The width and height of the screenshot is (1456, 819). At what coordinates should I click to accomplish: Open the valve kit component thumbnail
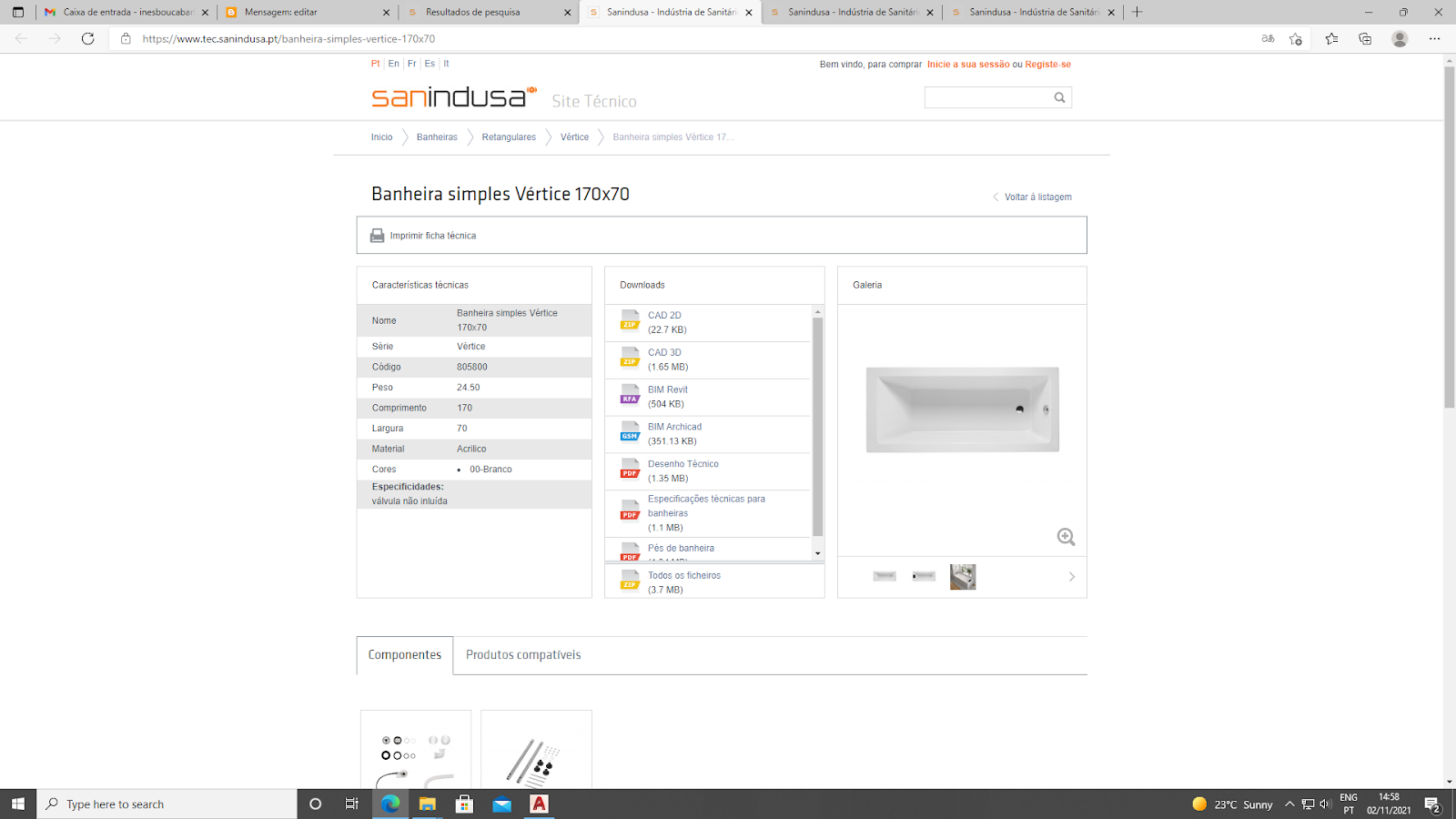416,750
